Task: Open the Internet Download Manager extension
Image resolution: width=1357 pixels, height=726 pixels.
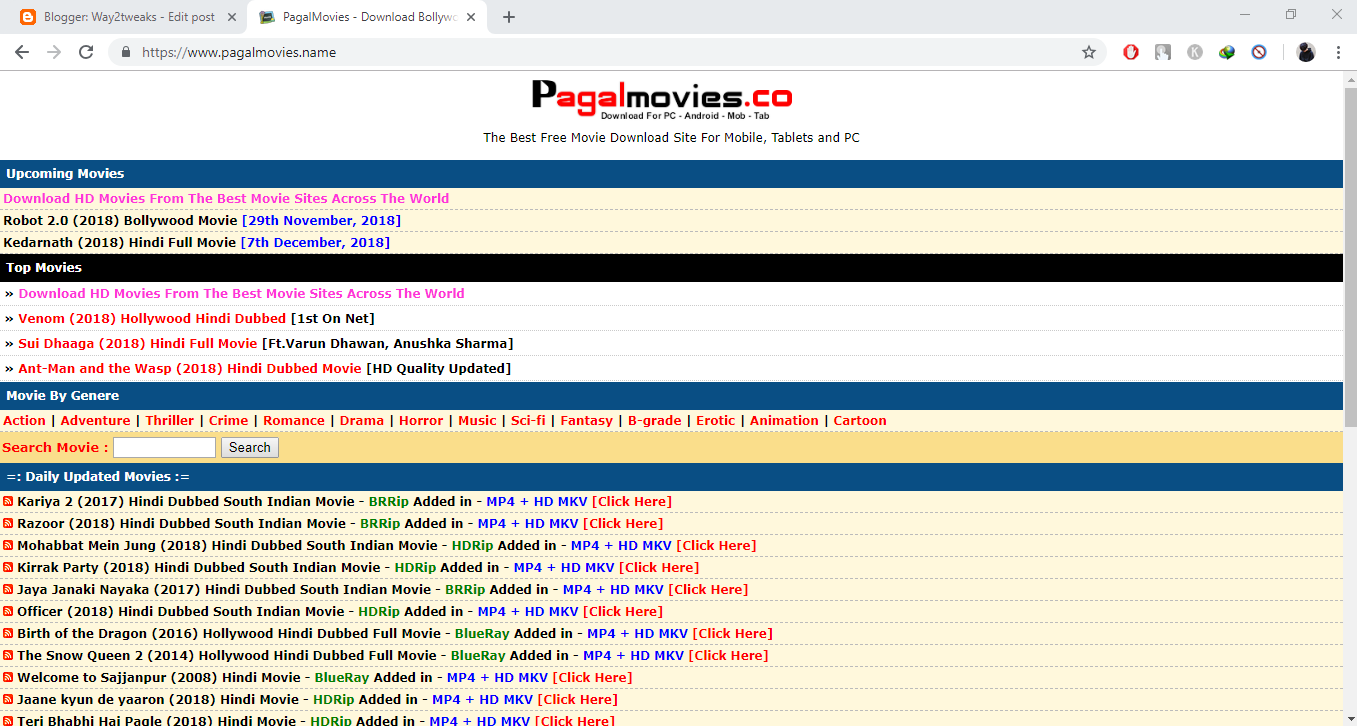Action: point(1227,52)
